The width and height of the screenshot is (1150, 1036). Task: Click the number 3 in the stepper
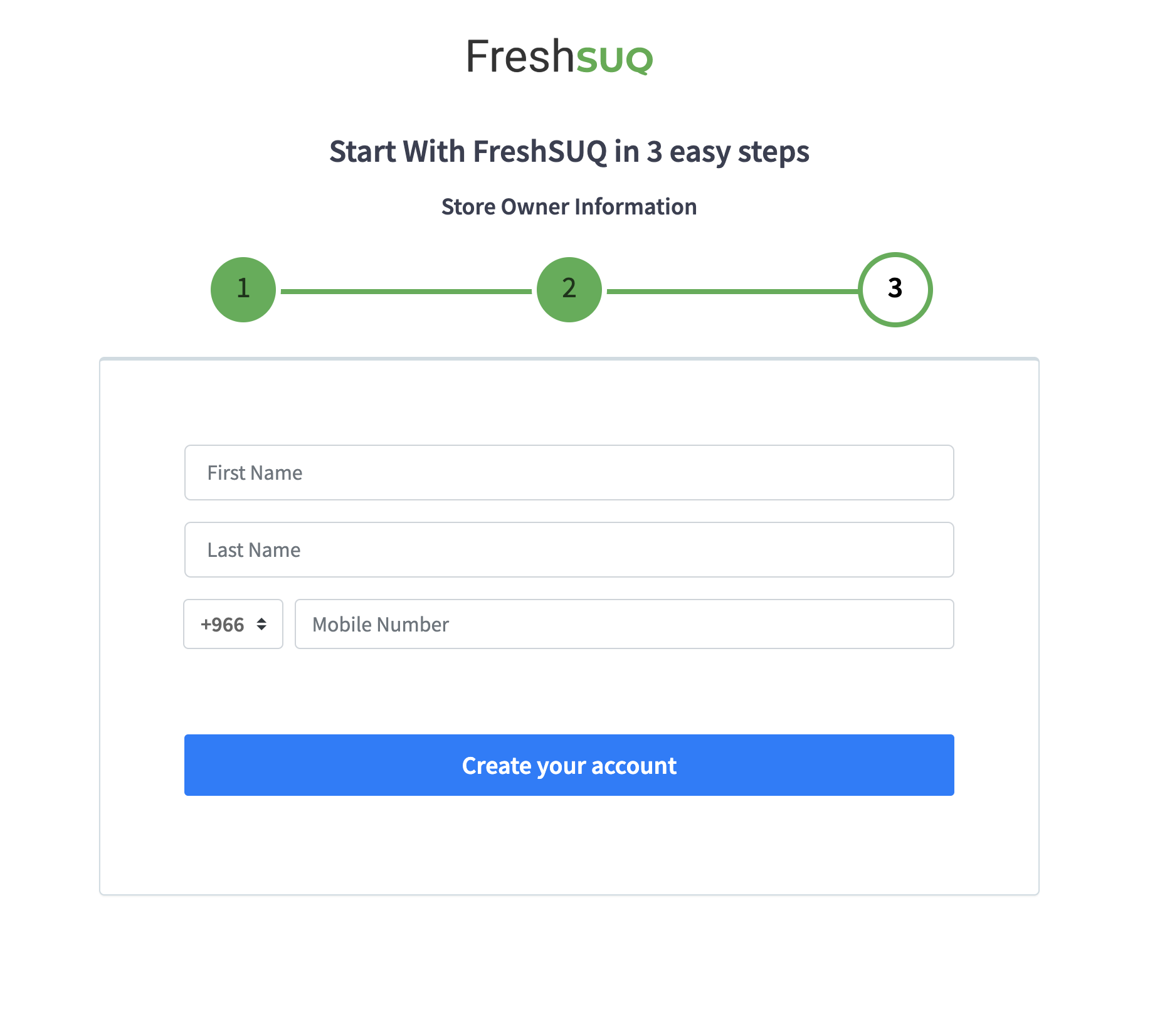(x=895, y=288)
